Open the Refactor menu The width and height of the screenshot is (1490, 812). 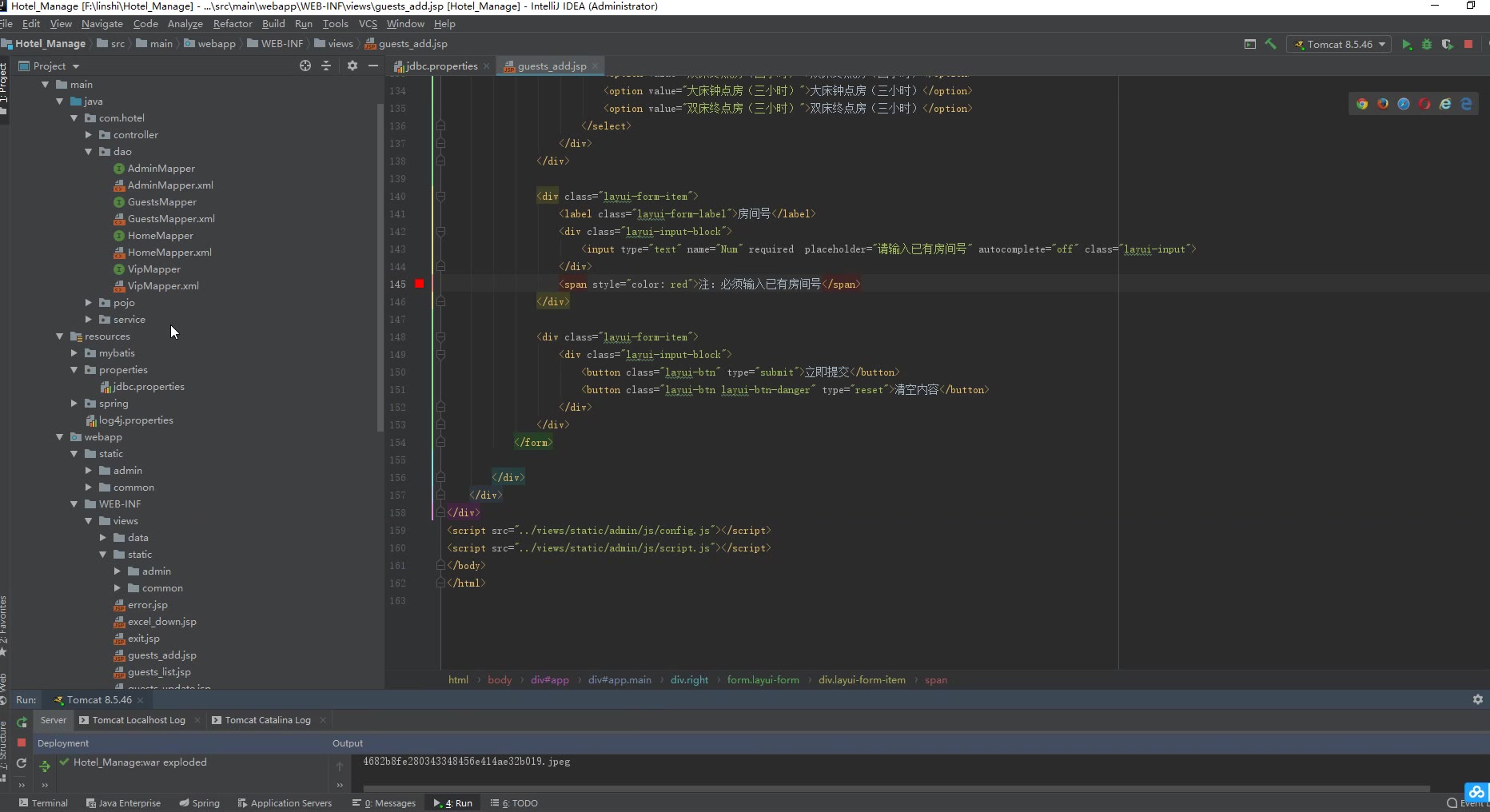click(233, 24)
